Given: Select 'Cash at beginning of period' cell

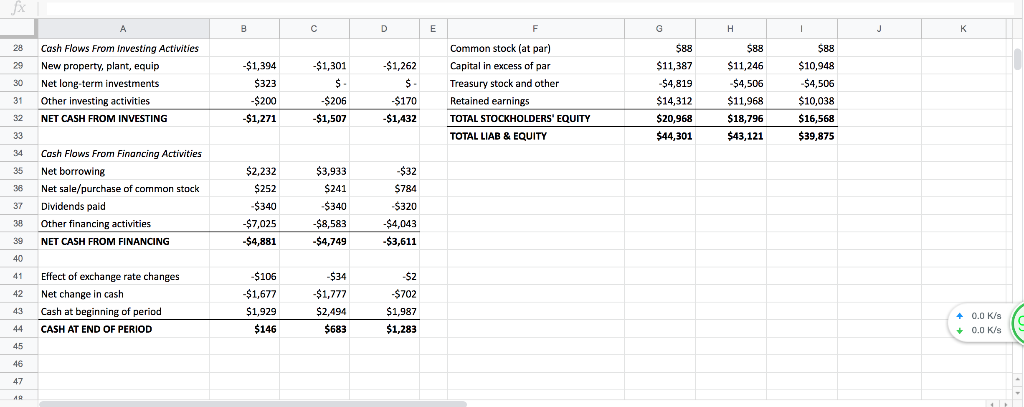Looking at the screenshot, I should pyautogui.click(x=123, y=312).
